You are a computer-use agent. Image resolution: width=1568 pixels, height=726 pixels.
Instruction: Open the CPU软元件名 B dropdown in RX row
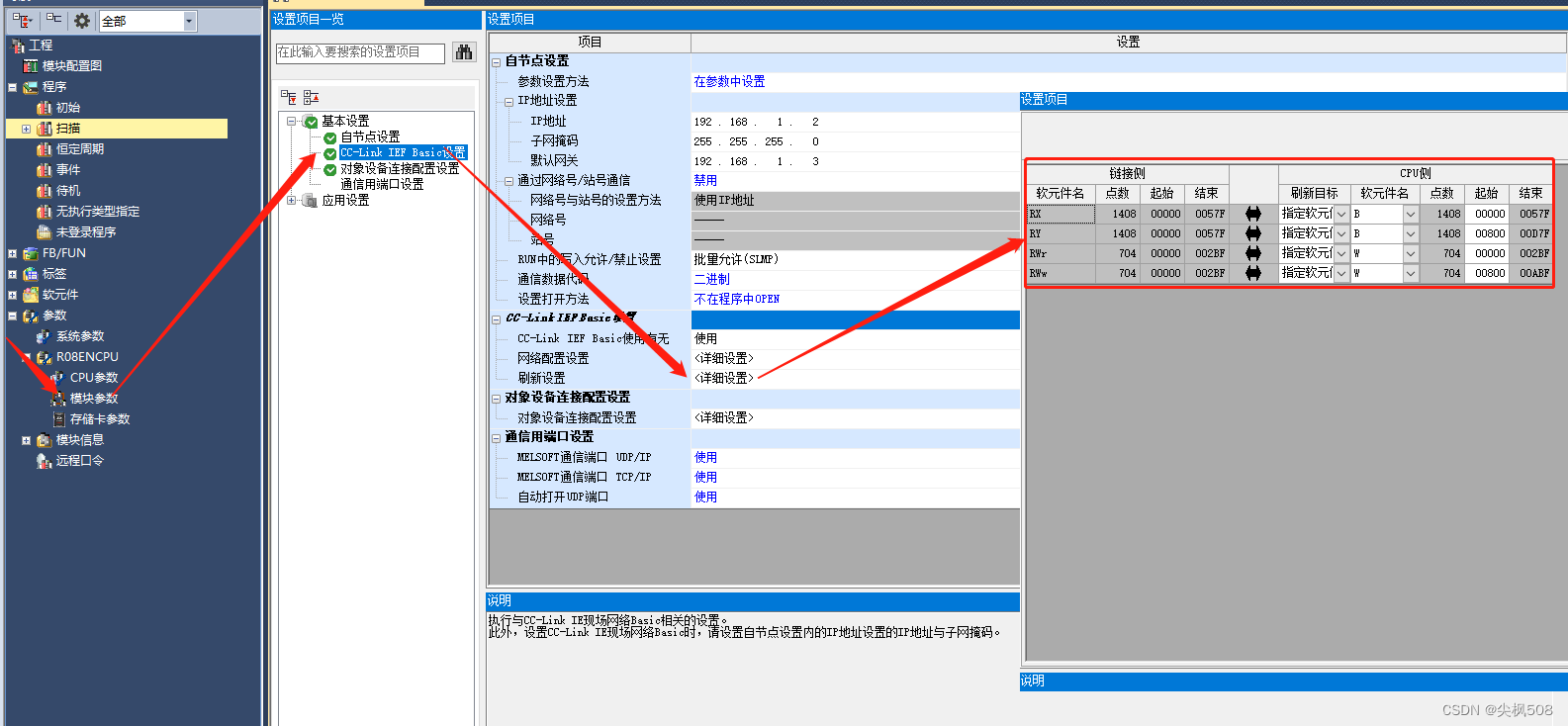click(x=1411, y=214)
